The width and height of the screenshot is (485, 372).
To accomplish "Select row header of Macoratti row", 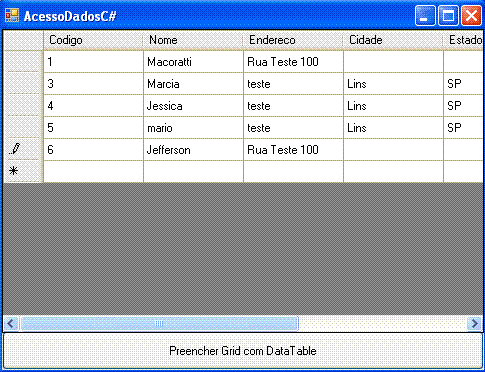I will (23, 61).
